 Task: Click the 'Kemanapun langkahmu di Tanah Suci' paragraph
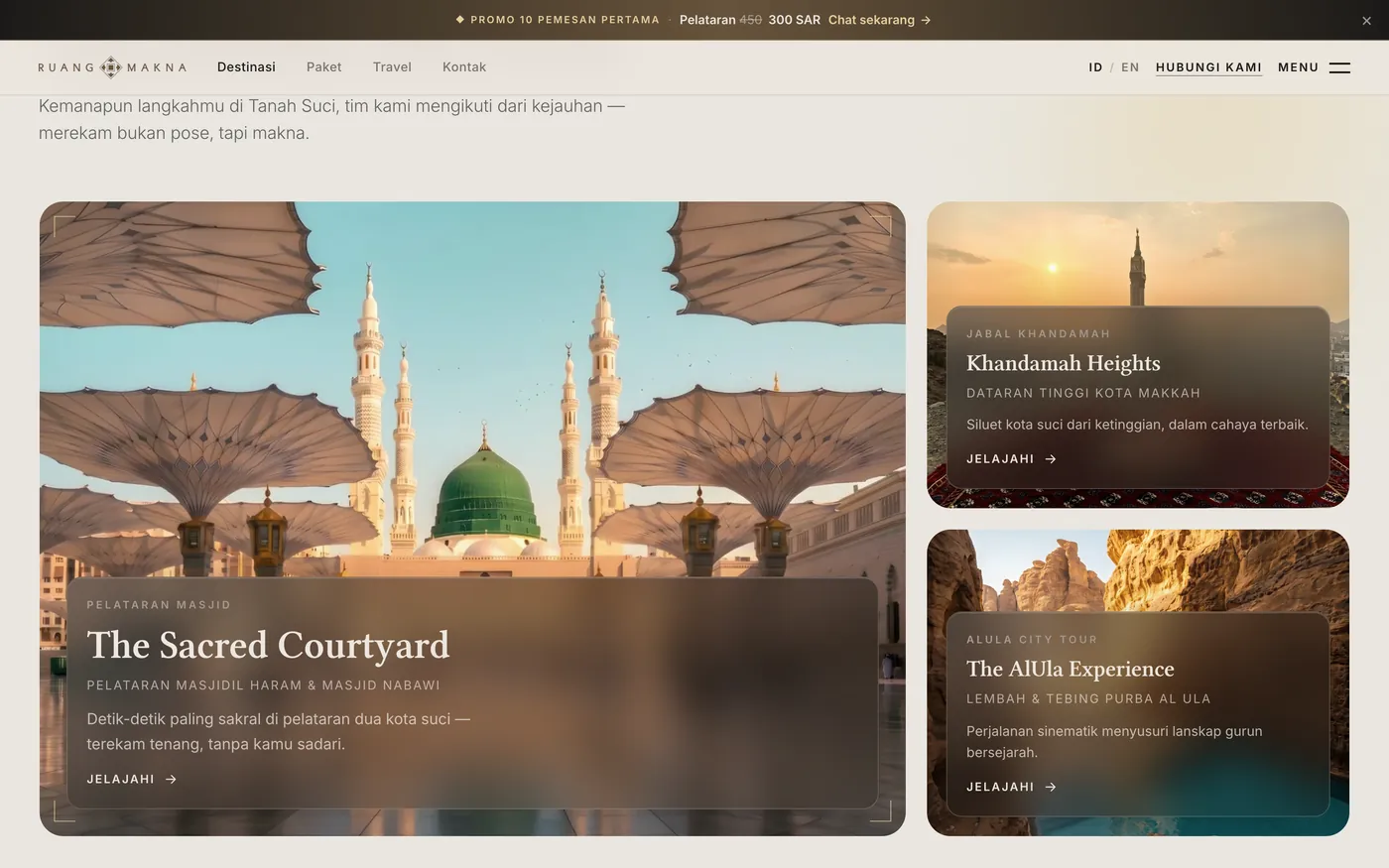(x=331, y=119)
